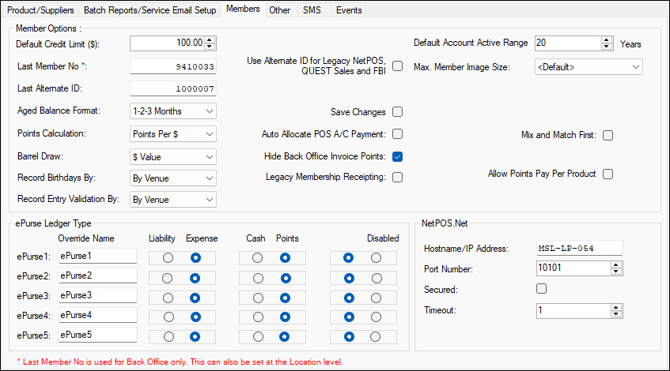Click the Default Credit Limit value field
Screen dimensions: 670x371
tap(168, 43)
